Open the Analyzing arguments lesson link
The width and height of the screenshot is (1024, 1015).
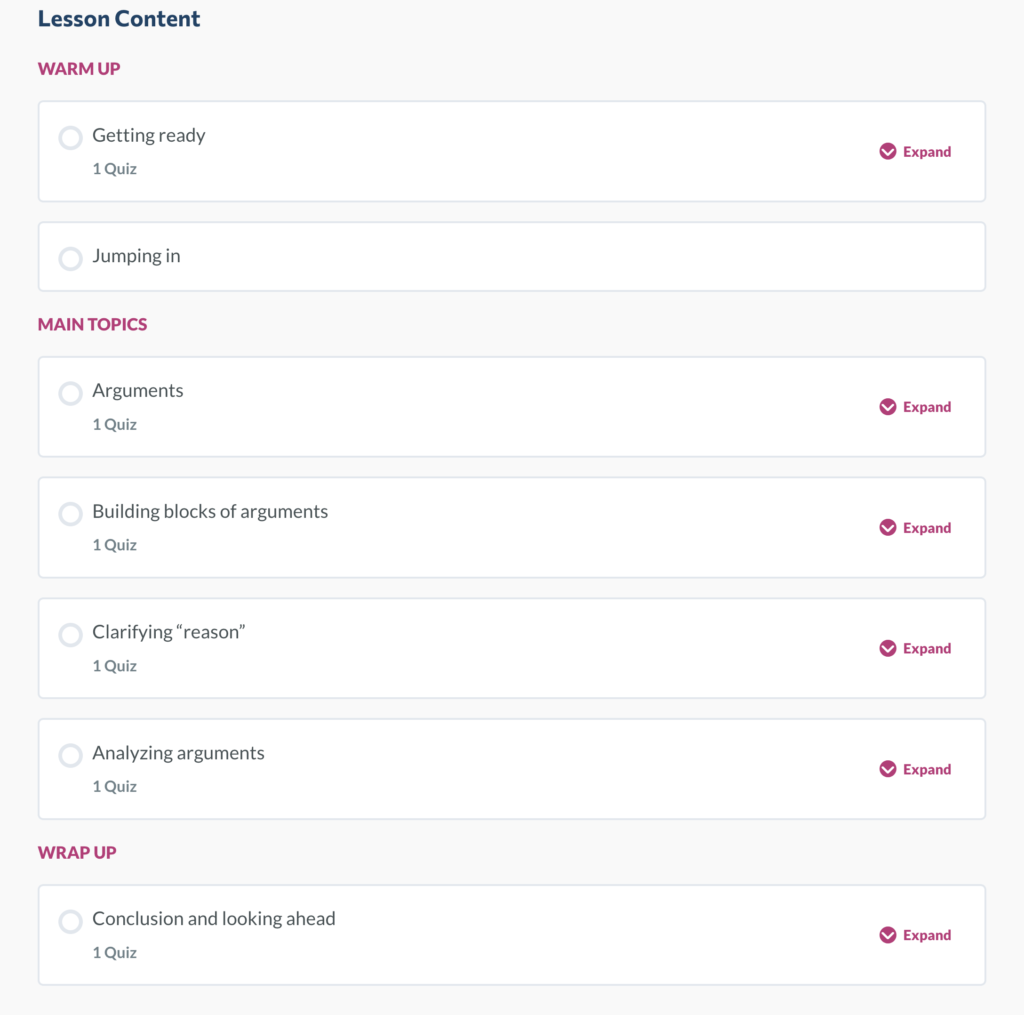[x=178, y=753]
